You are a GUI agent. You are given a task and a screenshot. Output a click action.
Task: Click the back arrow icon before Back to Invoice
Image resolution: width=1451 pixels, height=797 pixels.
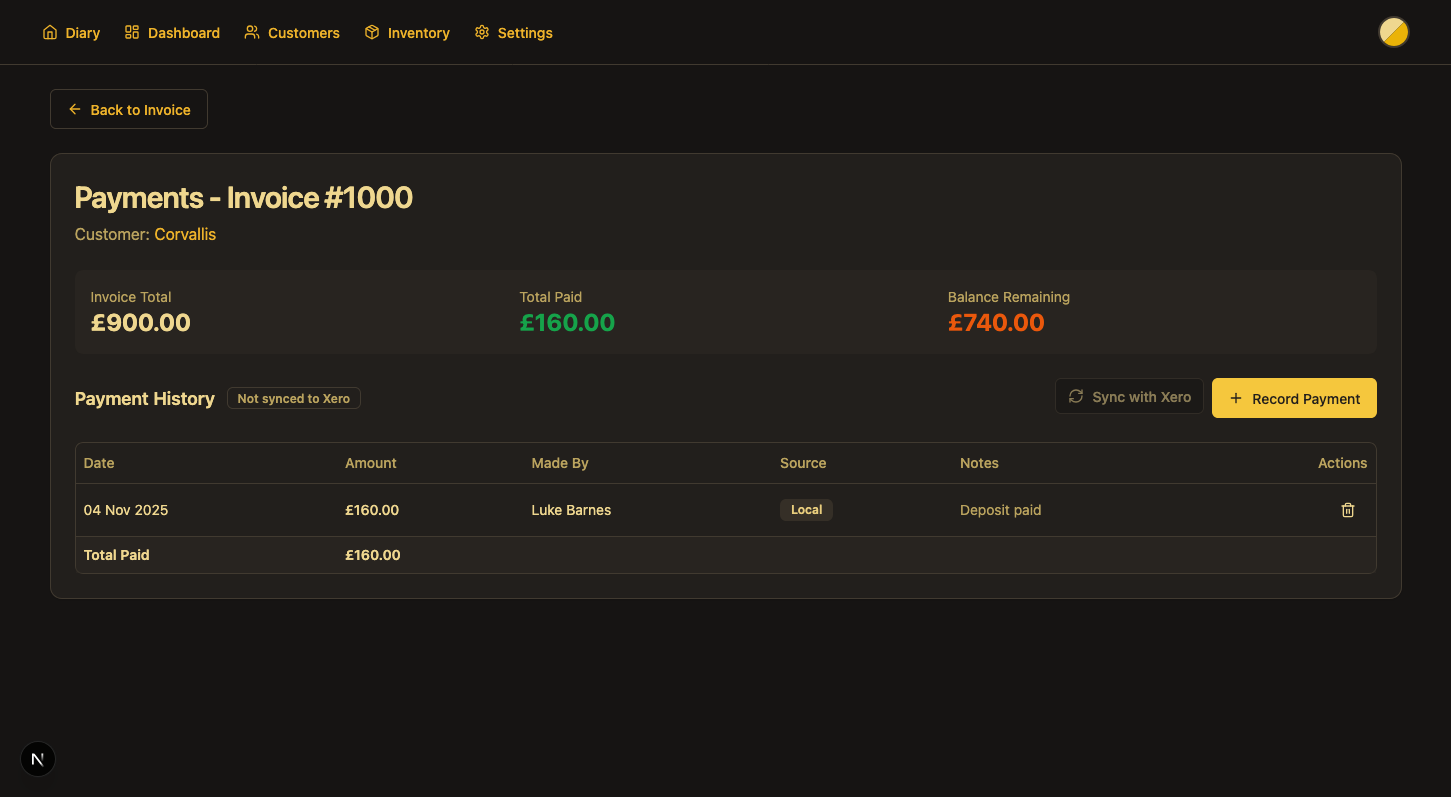click(x=74, y=109)
